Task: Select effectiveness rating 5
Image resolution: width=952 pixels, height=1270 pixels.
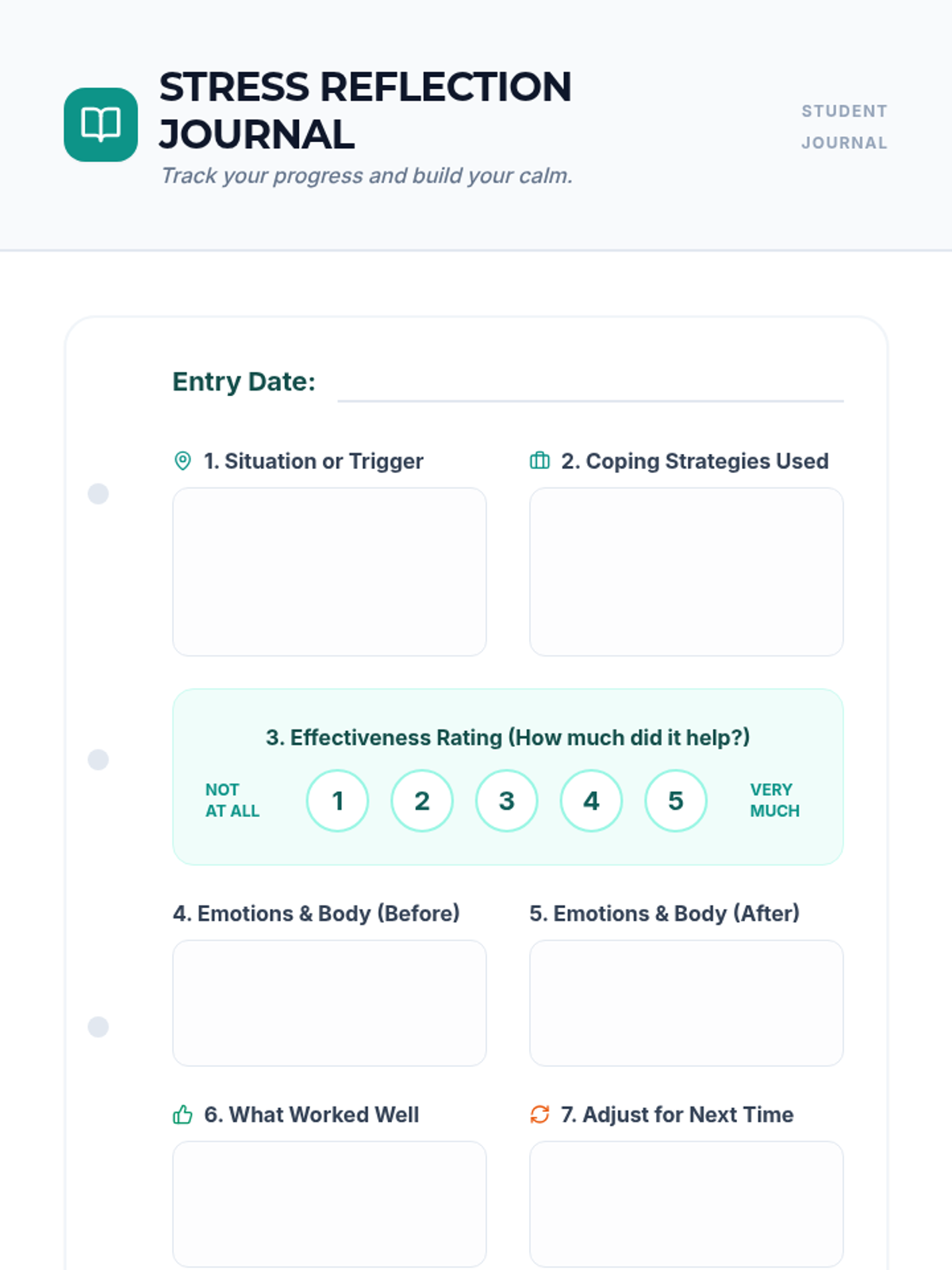Action: 676,801
